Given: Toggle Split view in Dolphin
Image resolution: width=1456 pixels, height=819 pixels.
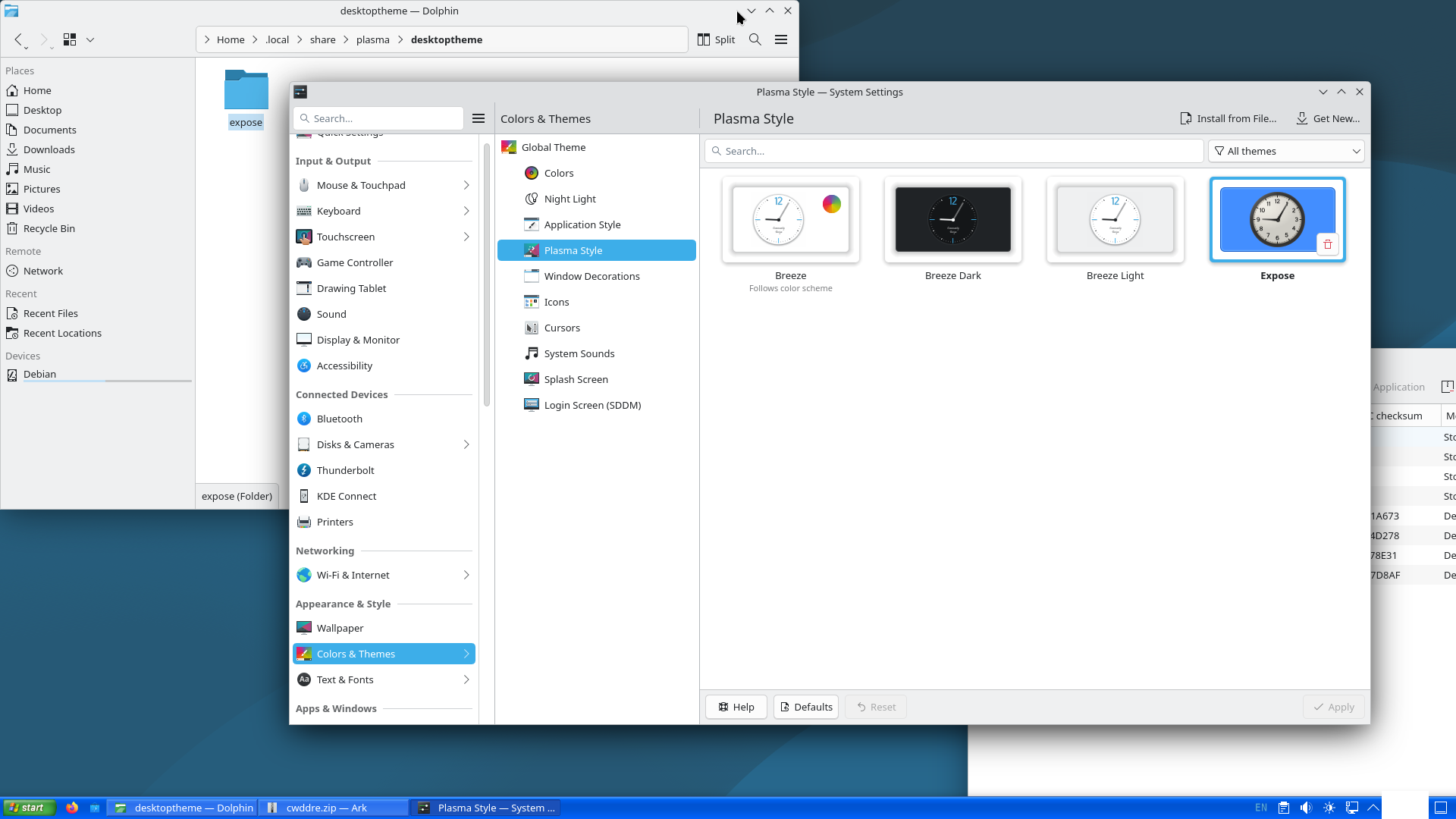Looking at the screenshot, I should (716, 39).
